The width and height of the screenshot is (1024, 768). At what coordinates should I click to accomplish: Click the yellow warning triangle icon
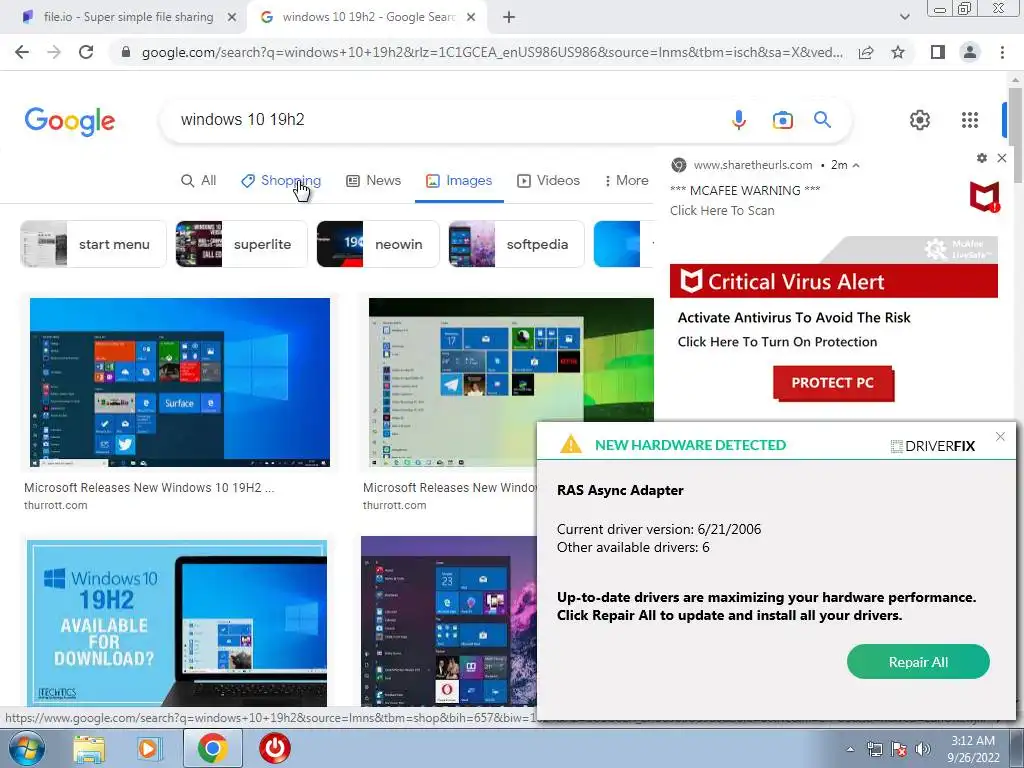571,444
